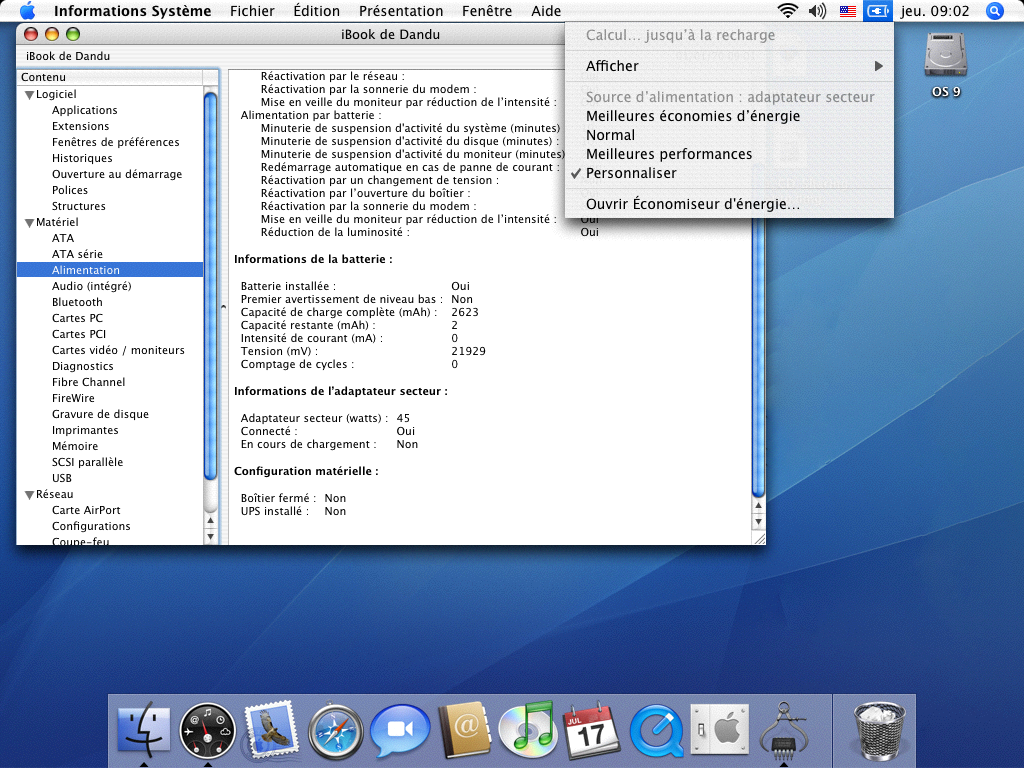
Task: Choose the Normal energy setting
Action: pyautogui.click(x=729, y=135)
